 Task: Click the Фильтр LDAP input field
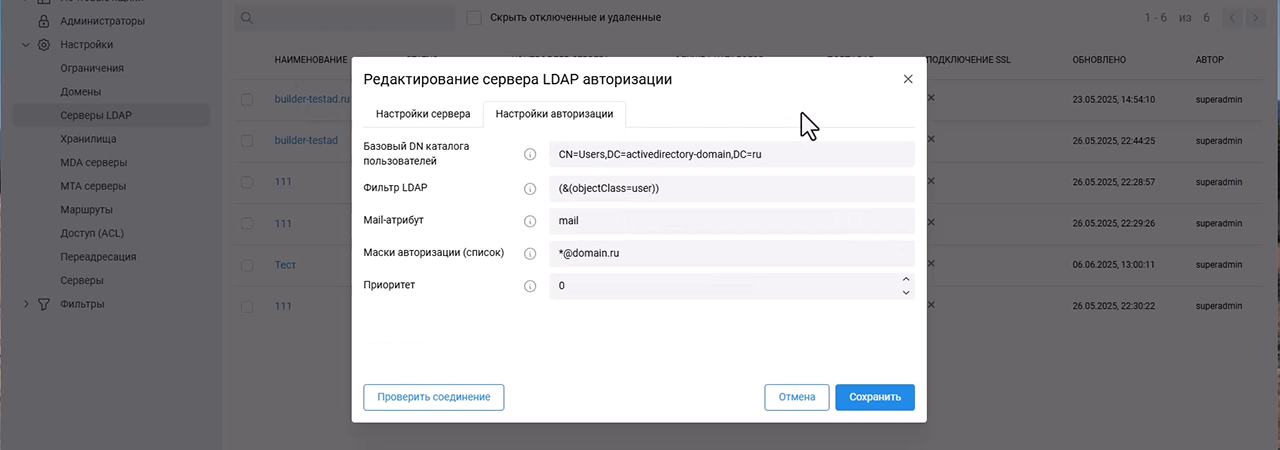point(731,188)
